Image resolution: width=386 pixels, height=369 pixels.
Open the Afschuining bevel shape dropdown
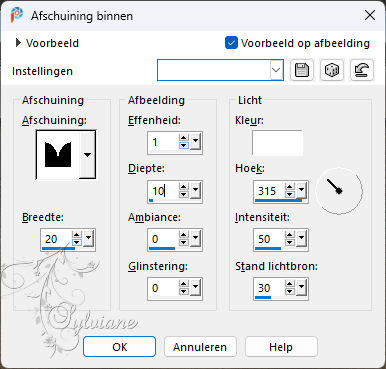coord(87,155)
